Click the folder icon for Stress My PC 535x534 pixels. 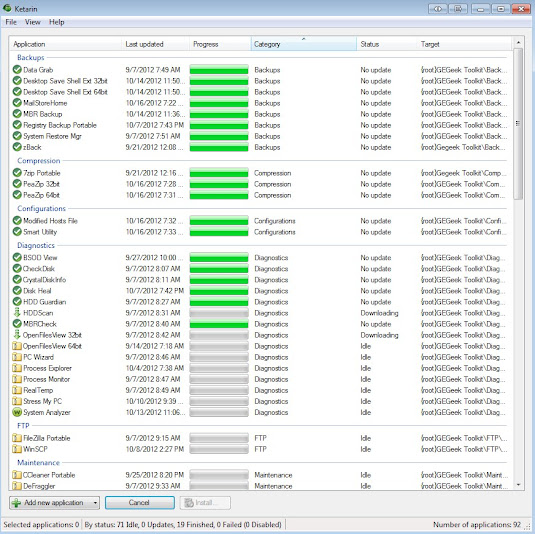(x=17, y=401)
